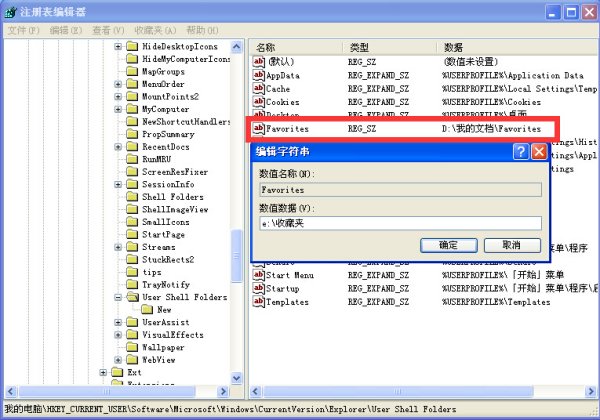Click the string value icon for AppData

(259, 75)
